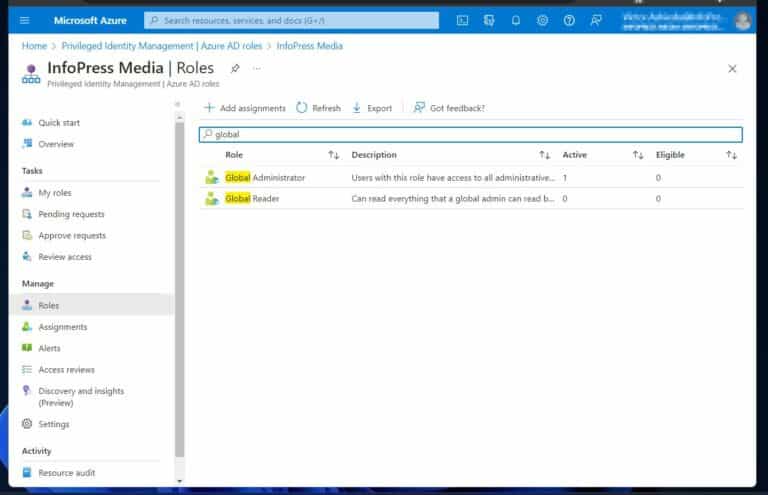Open the help question mark icon
Screen dimensions: 768x495
point(569,21)
